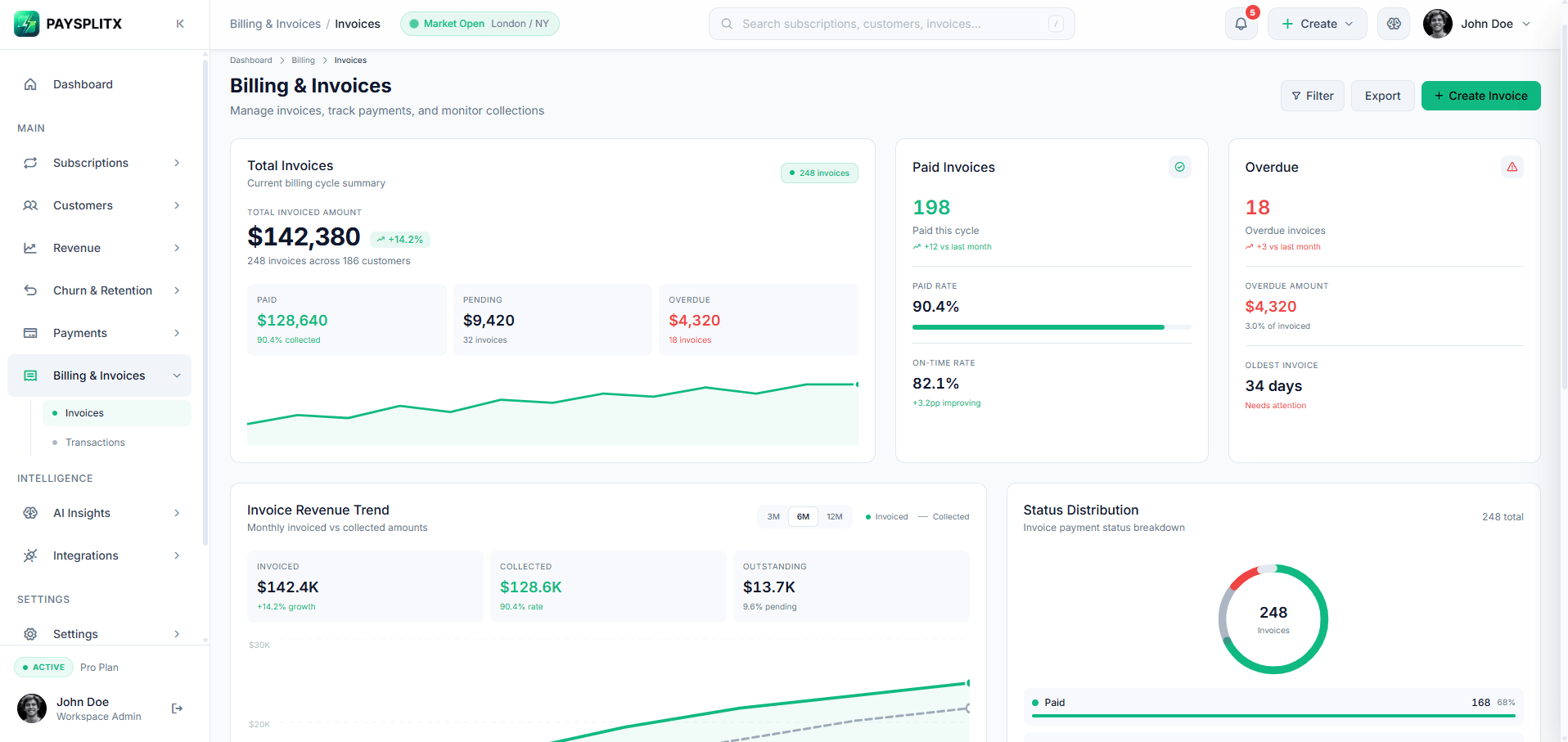1568x742 pixels.
Task: Click sidebar footer John Doe avatar
Action: coord(32,708)
